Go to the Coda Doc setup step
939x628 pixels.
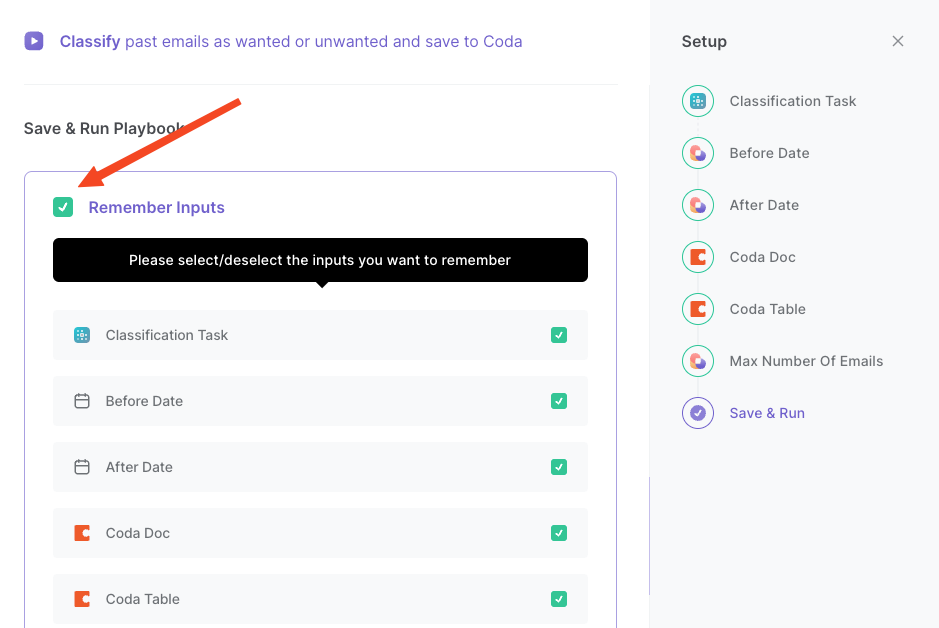click(762, 257)
